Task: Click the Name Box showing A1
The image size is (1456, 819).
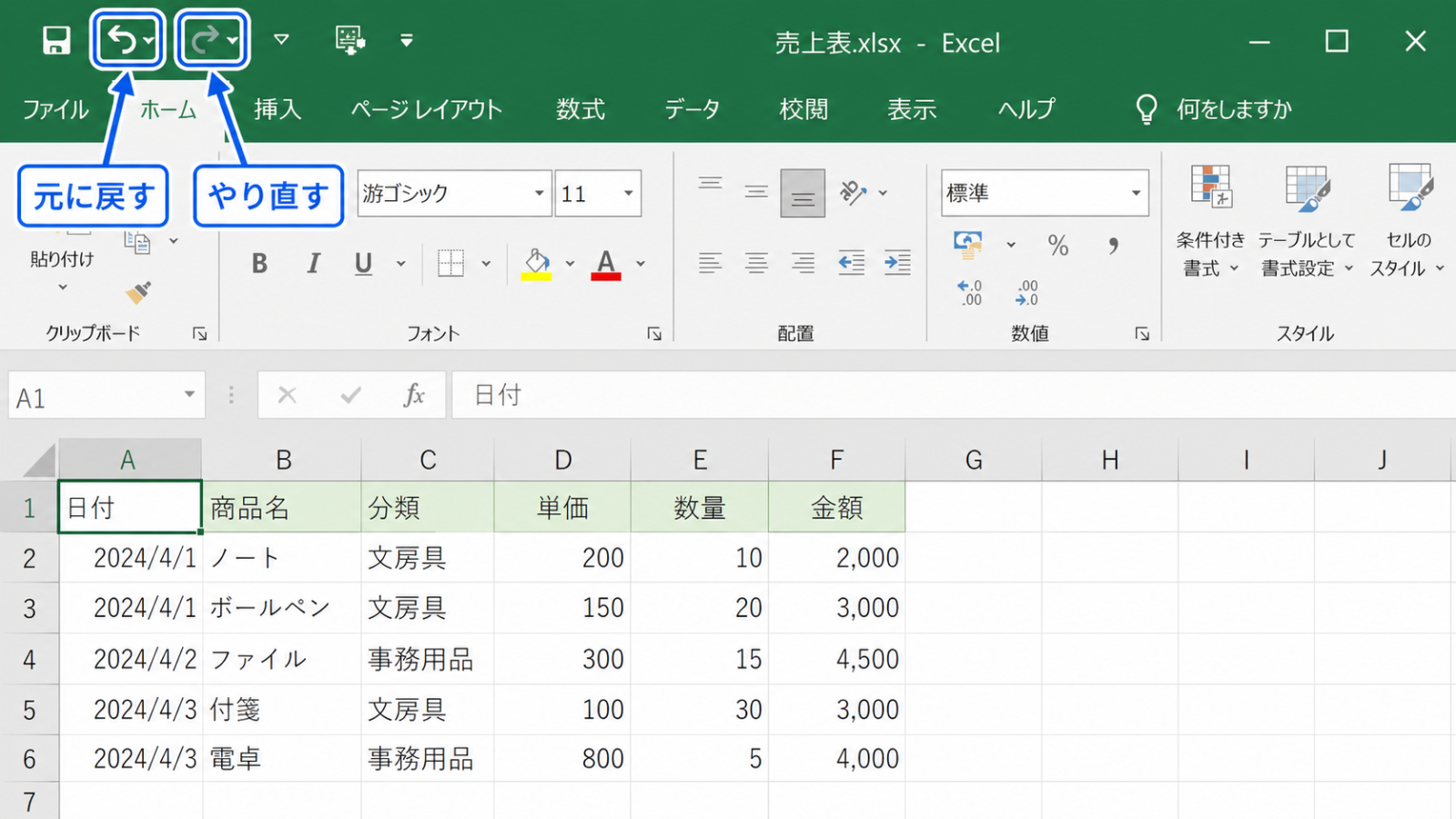Action: pyautogui.click(x=106, y=396)
